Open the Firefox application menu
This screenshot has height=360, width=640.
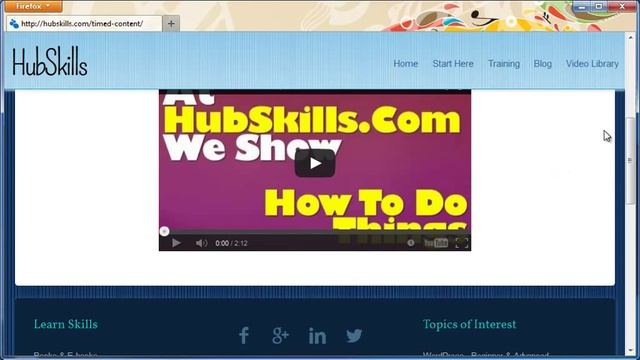tap(33, 6)
